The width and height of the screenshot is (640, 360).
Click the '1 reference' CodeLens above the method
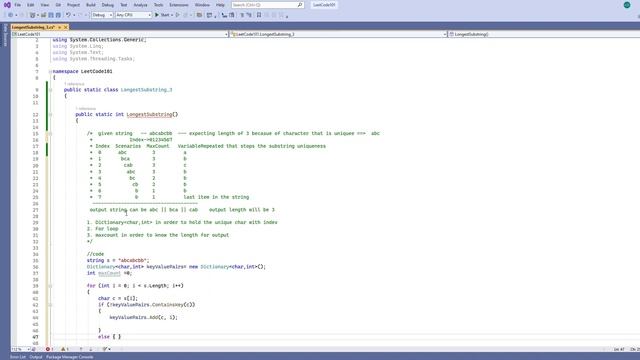(x=85, y=109)
